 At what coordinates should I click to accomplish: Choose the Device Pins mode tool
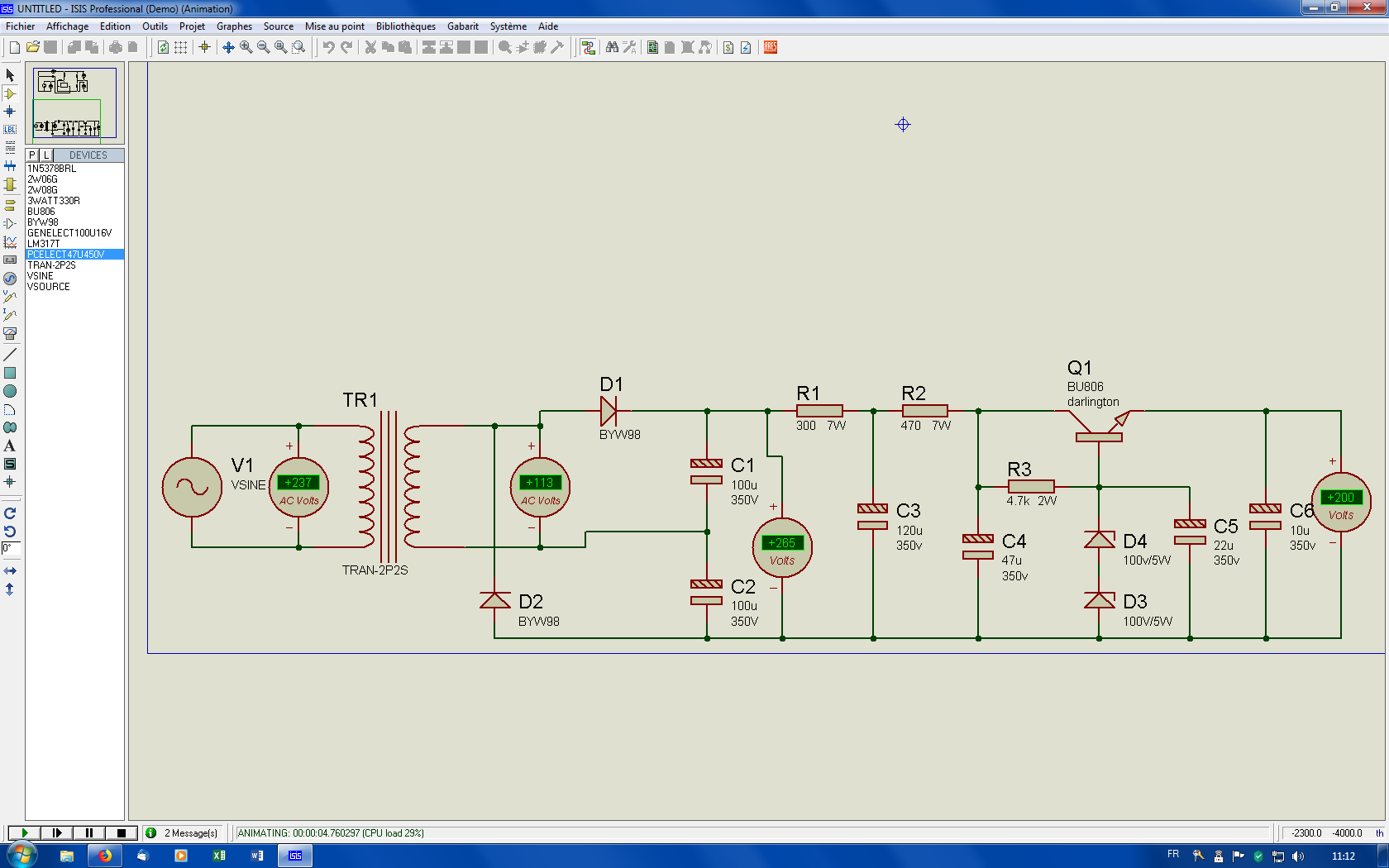pyautogui.click(x=10, y=223)
